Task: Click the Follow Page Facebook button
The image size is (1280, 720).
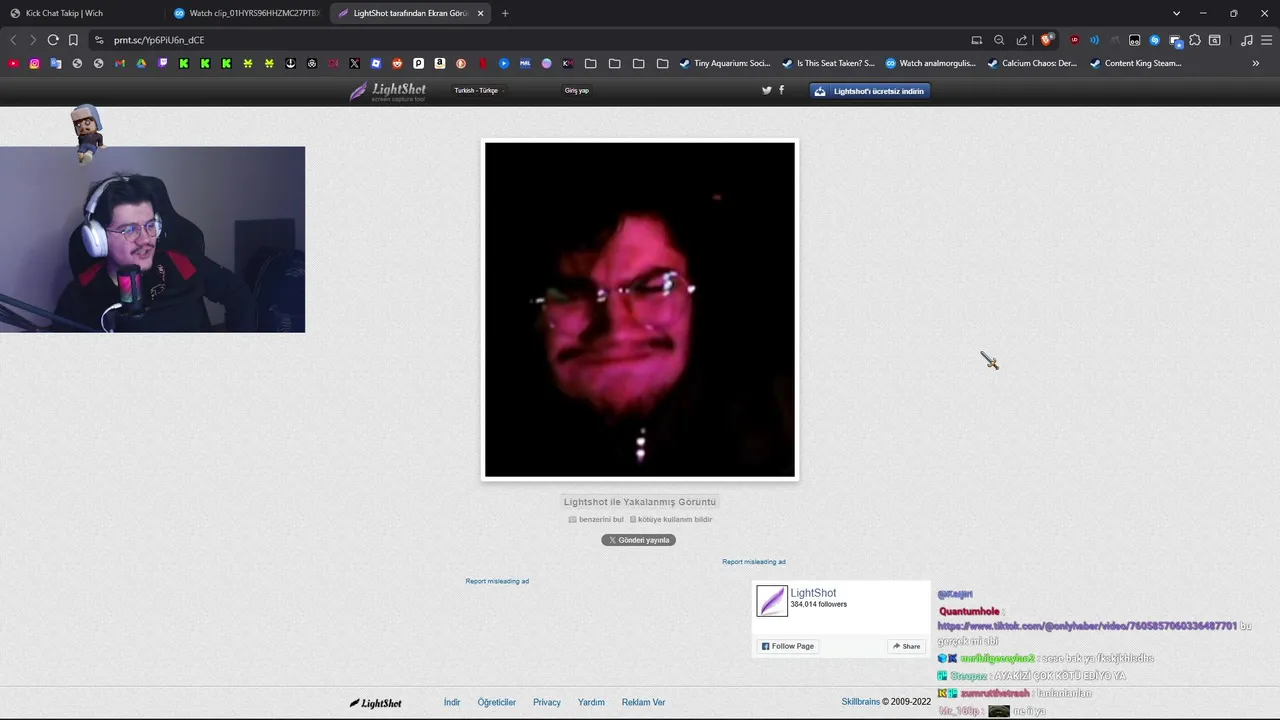Action: coord(788,646)
